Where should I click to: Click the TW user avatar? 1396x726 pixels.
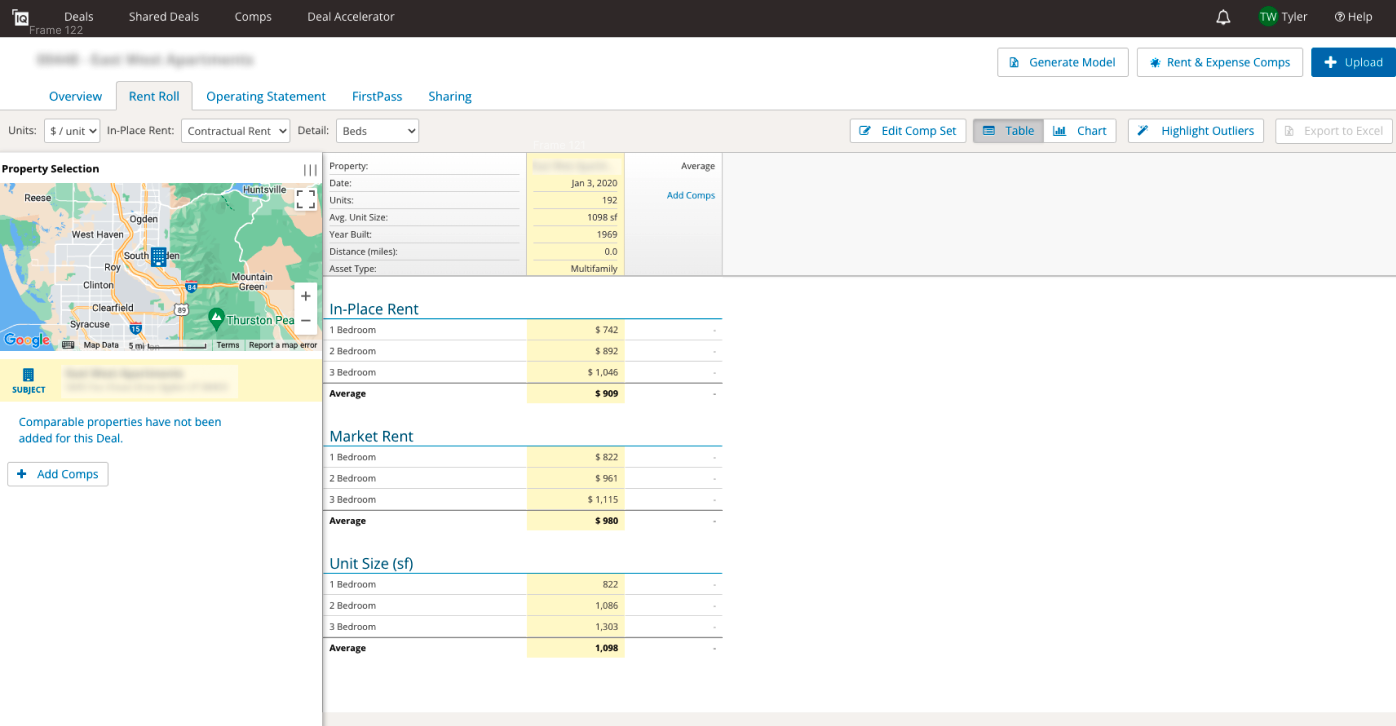(1268, 17)
